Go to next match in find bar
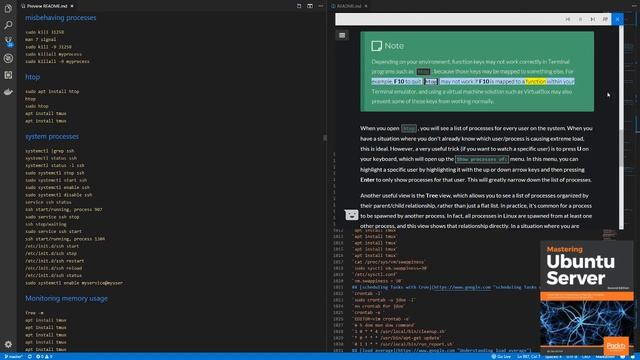This screenshot has width=640, height=360. tap(593, 19)
